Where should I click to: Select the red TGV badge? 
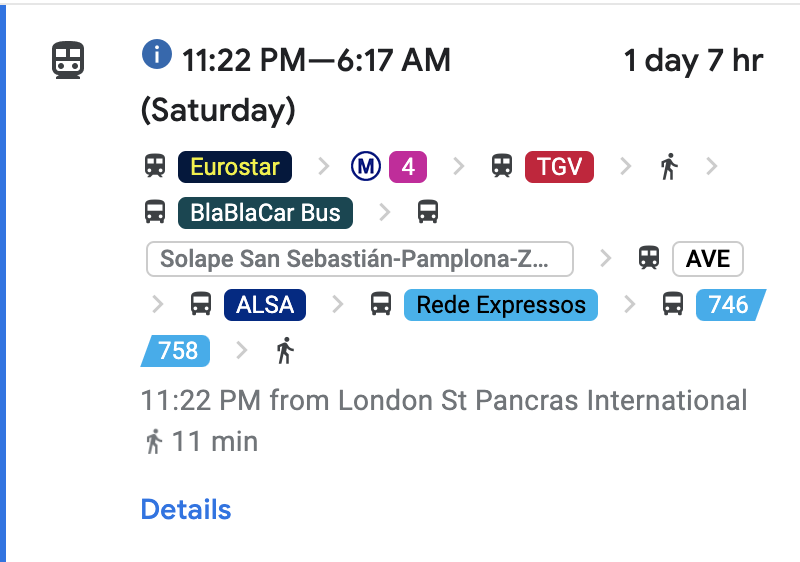pyautogui.click(x=559, y=166)
